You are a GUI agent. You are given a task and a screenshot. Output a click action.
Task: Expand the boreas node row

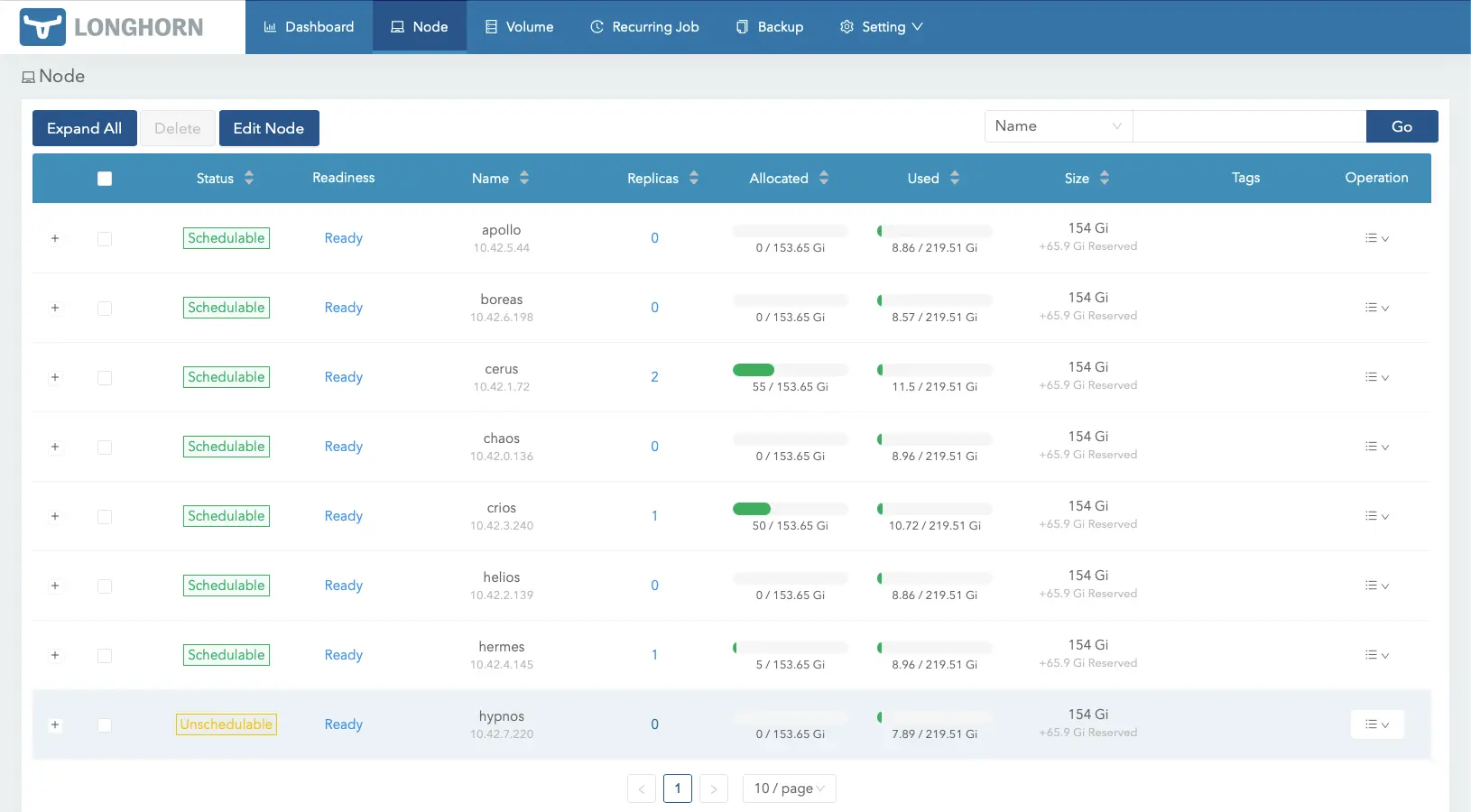click(x=55, y=309)
